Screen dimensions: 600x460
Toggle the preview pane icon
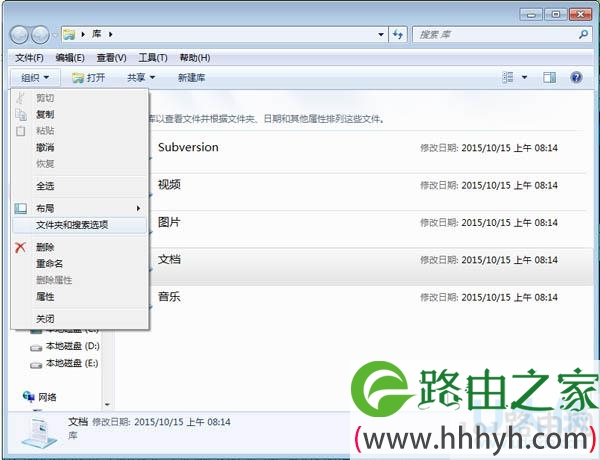tap(549, 78)
